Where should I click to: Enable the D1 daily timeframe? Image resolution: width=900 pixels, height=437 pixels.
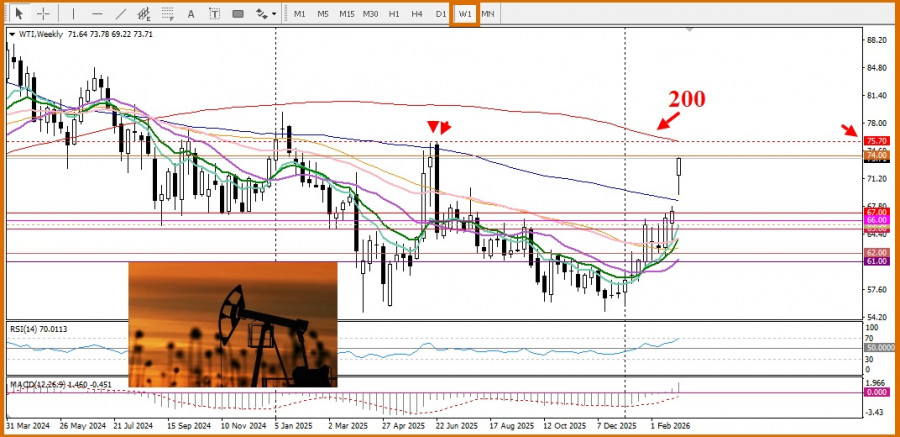pos(440,14)
